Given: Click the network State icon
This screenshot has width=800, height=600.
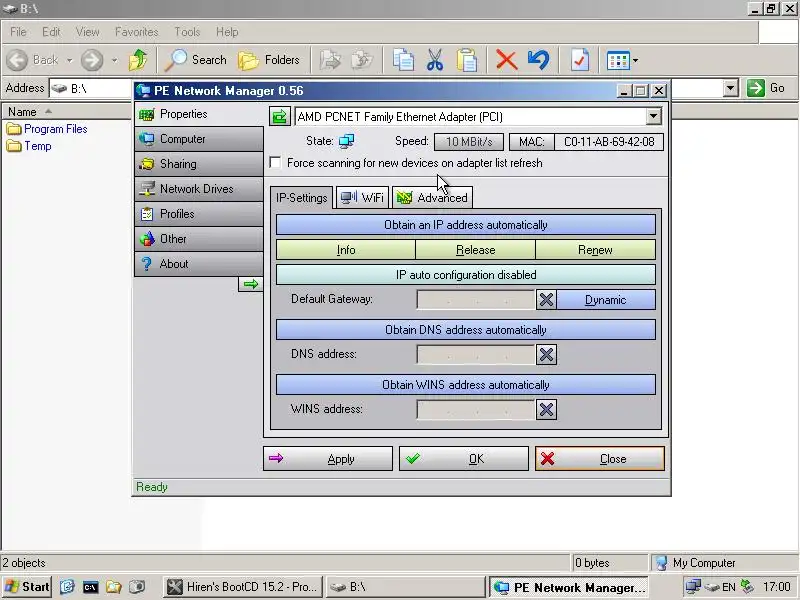Looking at the screenshot, I should click(346, 141).
